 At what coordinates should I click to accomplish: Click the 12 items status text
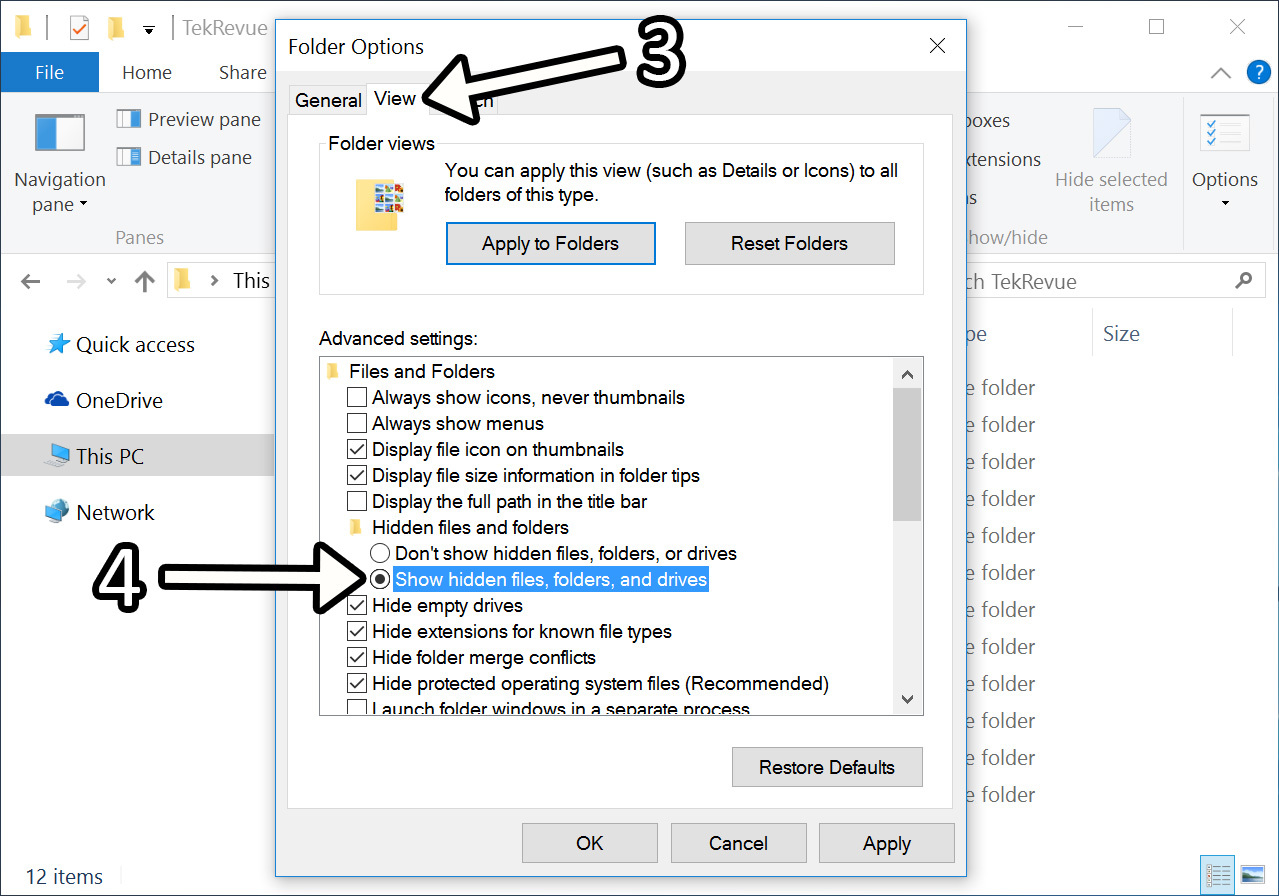coord(64,876)
